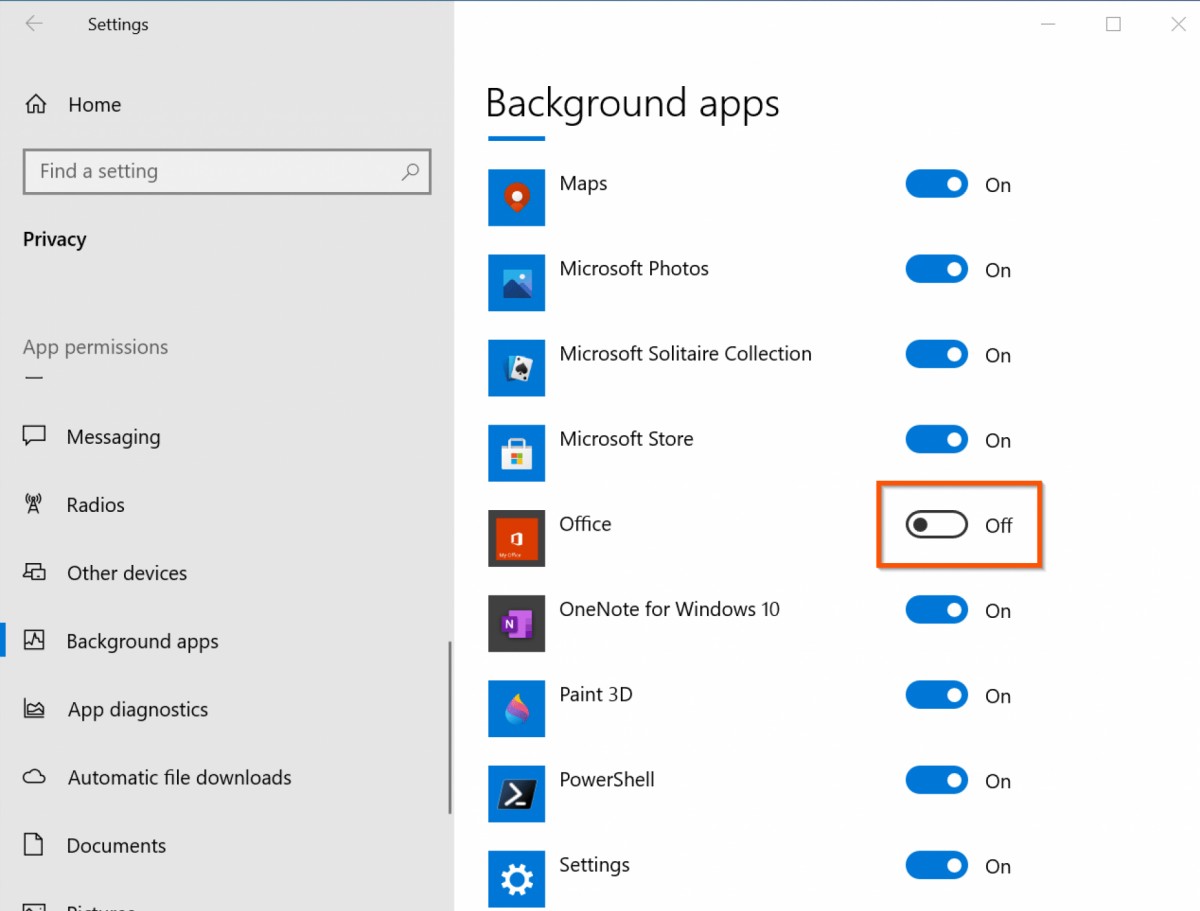Click the Paint 3D name text
Viewport: 1200px width, 911px height.
(596, 693)
